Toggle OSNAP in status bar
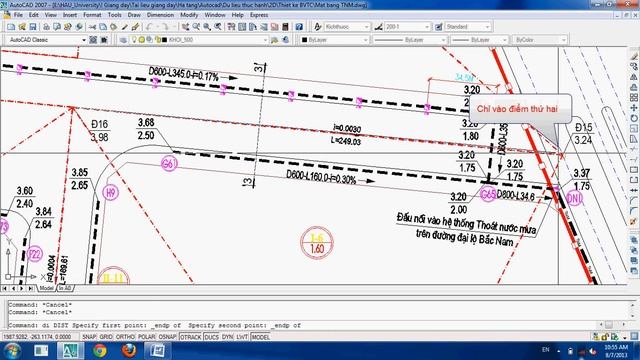The width and height of the screenshot is (640, 360). (x=167, y=337)
